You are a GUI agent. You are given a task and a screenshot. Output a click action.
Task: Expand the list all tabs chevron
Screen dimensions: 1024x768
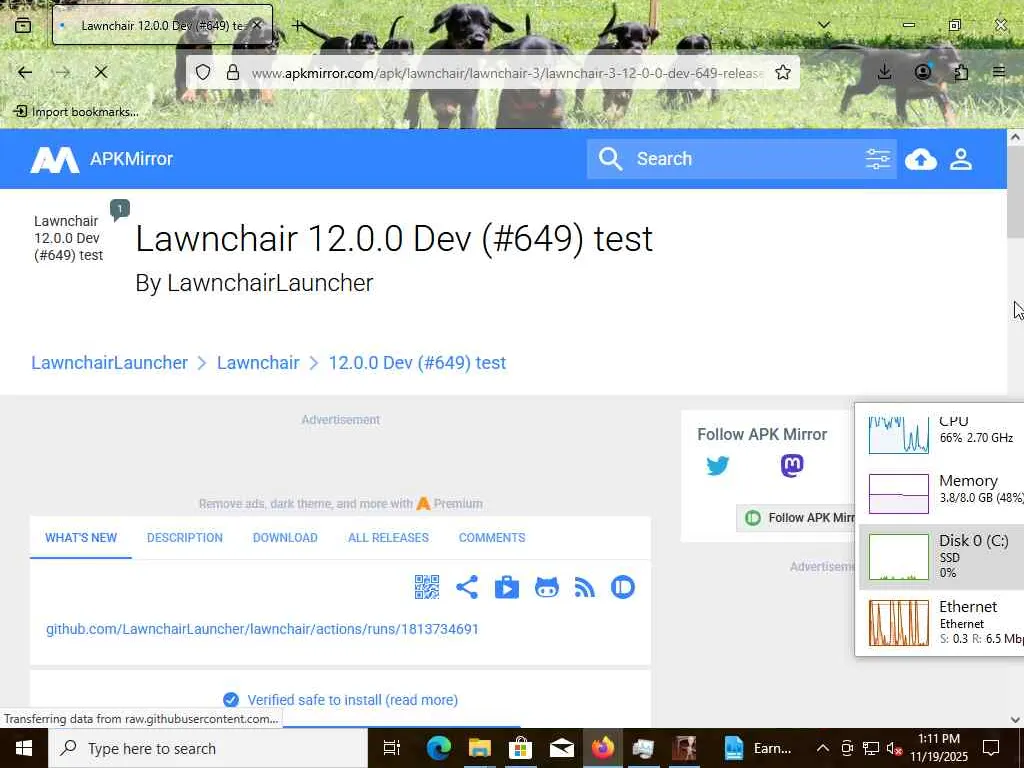[x=824, y=25]
